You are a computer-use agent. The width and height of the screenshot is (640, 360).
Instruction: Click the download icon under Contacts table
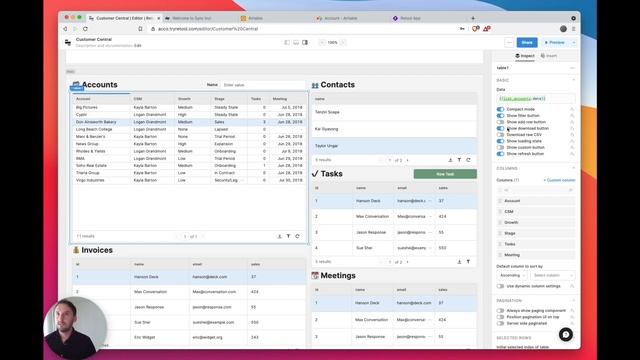pyautogui.click(x=450, y=160)
